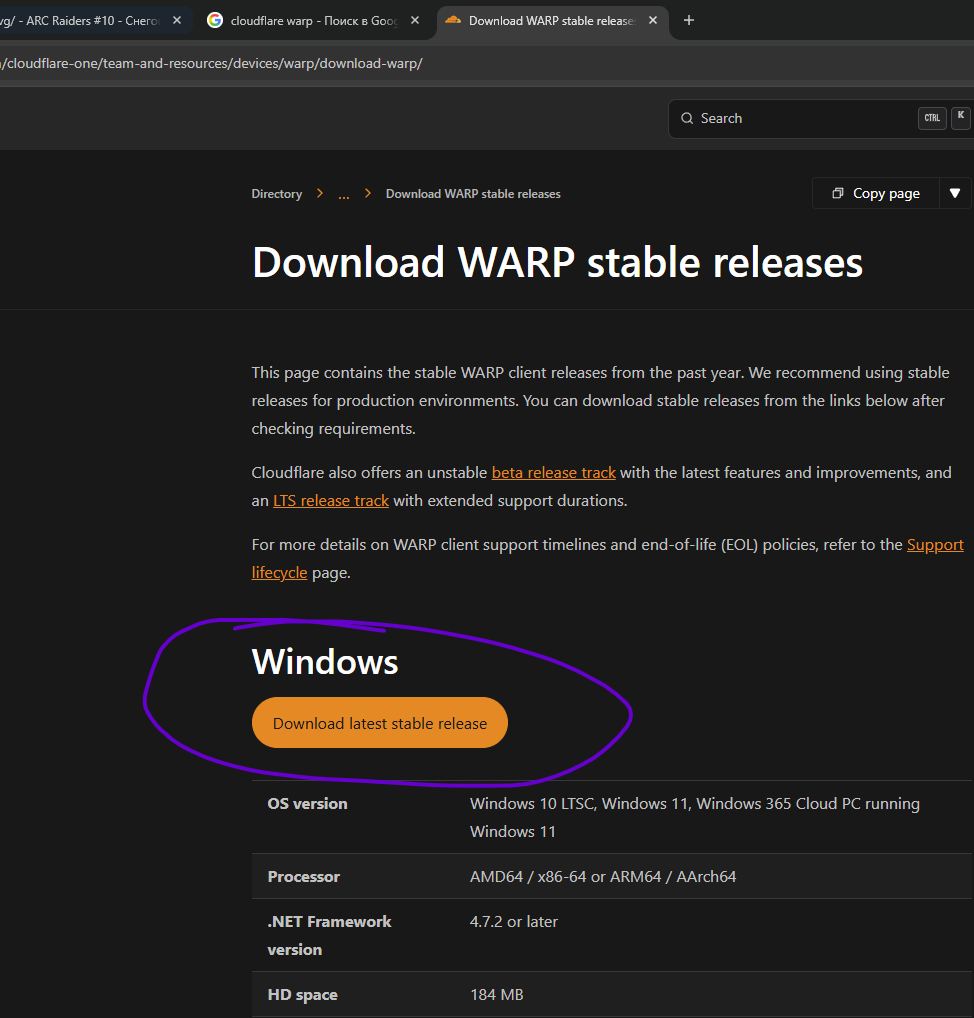Click the '184 MB' value
Viewport: 974px width, 1018px height.
[x=497, y=995]
